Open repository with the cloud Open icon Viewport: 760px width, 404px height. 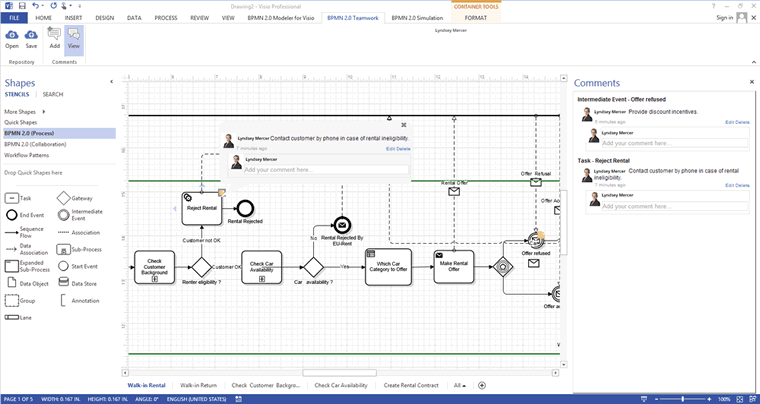pyautogui.click(x=12, y=39)
